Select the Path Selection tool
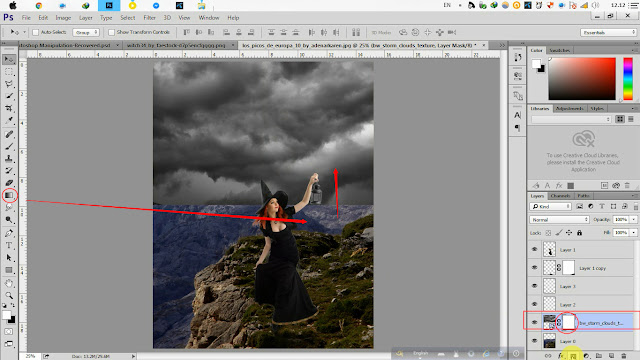 (9, 258)
